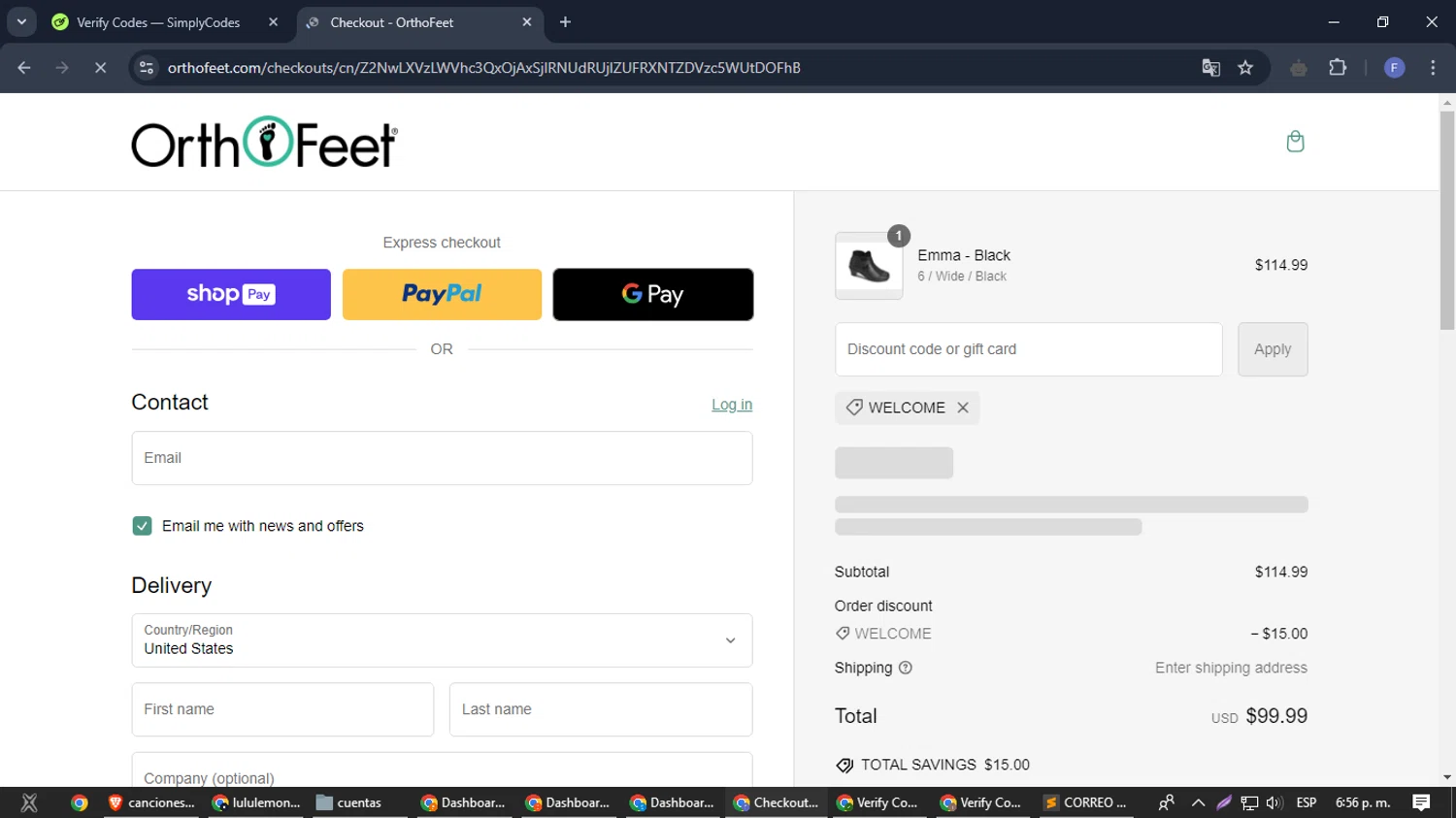
Task: Click the ESP language indicator
Action: tap(1307, 802)
